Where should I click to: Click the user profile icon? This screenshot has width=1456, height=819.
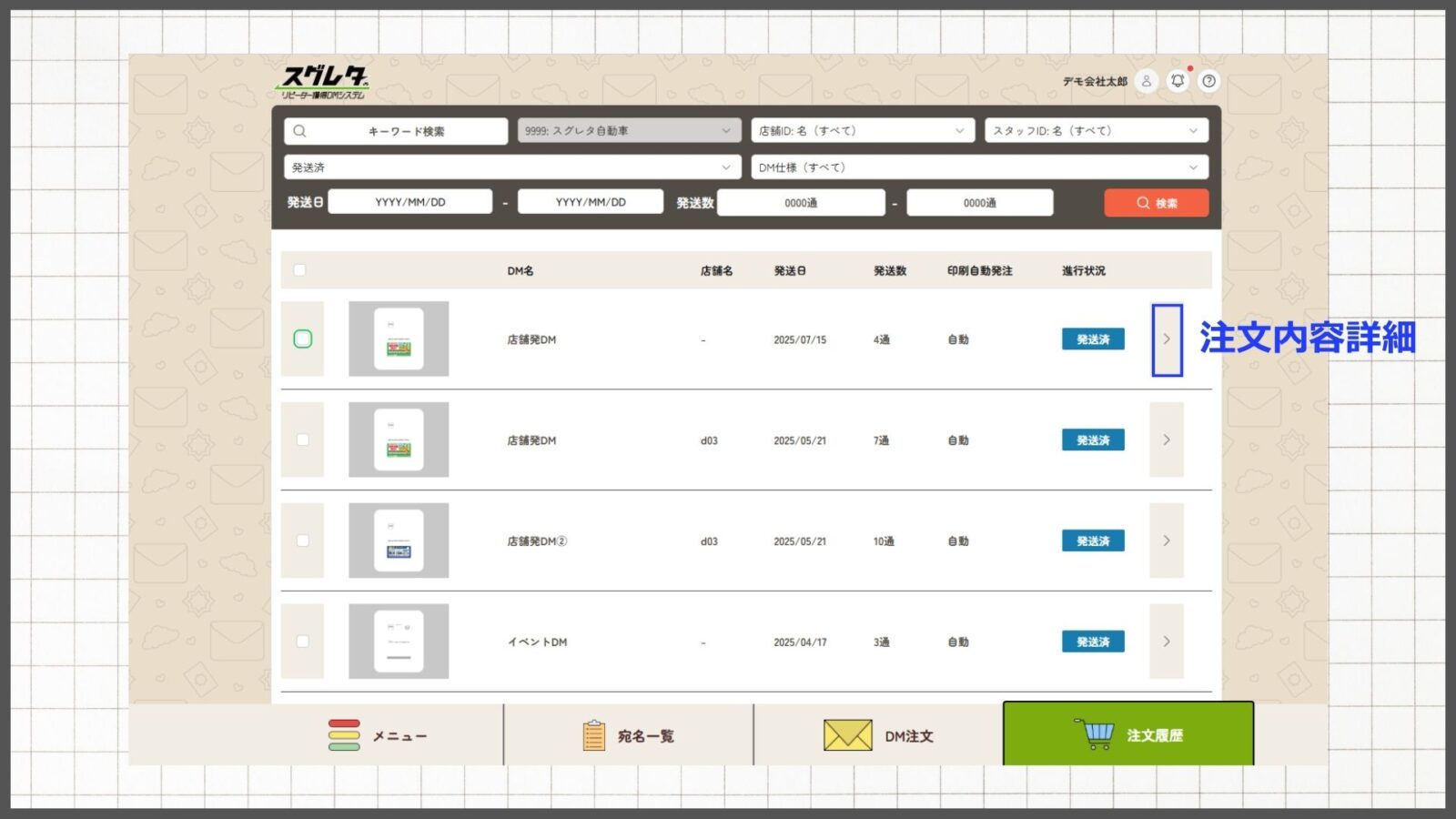tap(1147, 81)
